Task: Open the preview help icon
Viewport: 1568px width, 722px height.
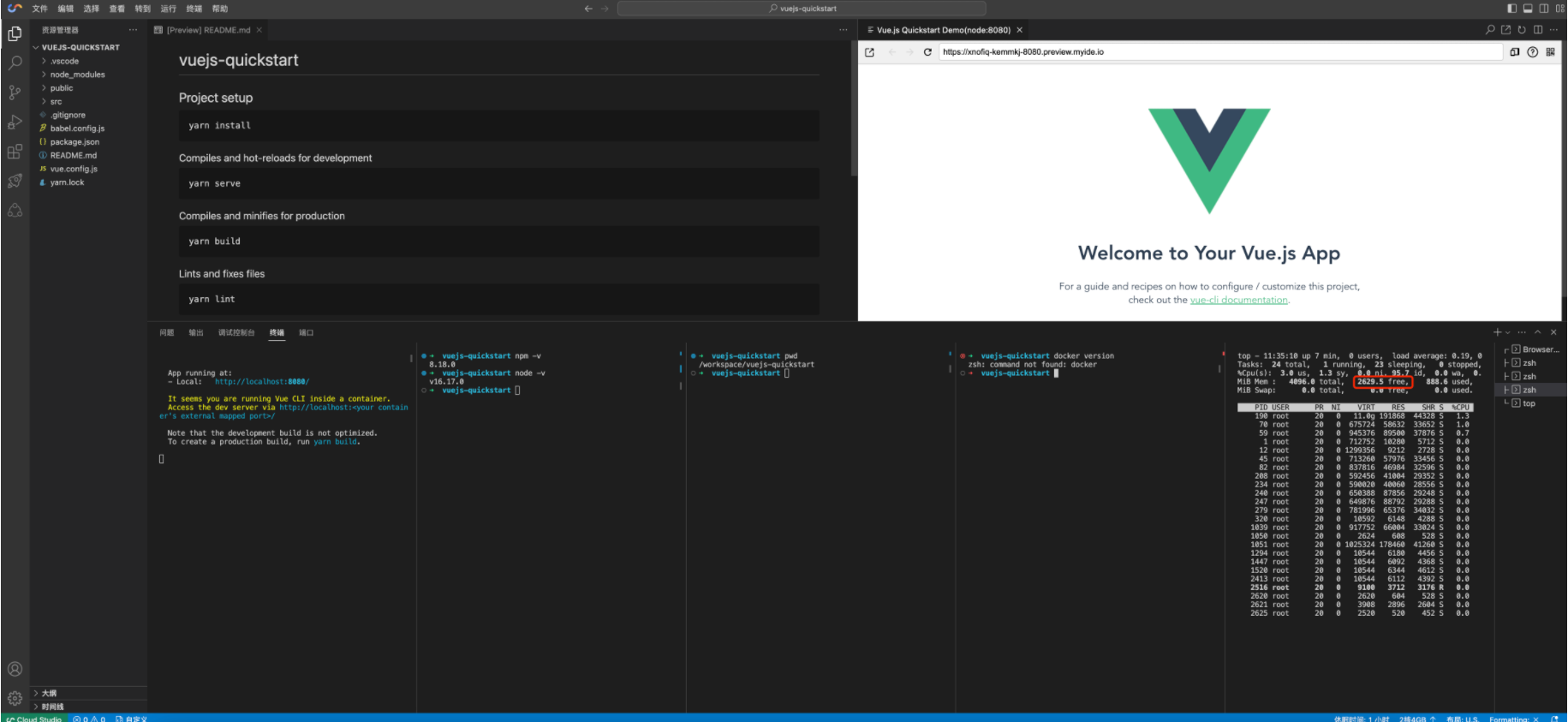Action: pos(1533,52)
